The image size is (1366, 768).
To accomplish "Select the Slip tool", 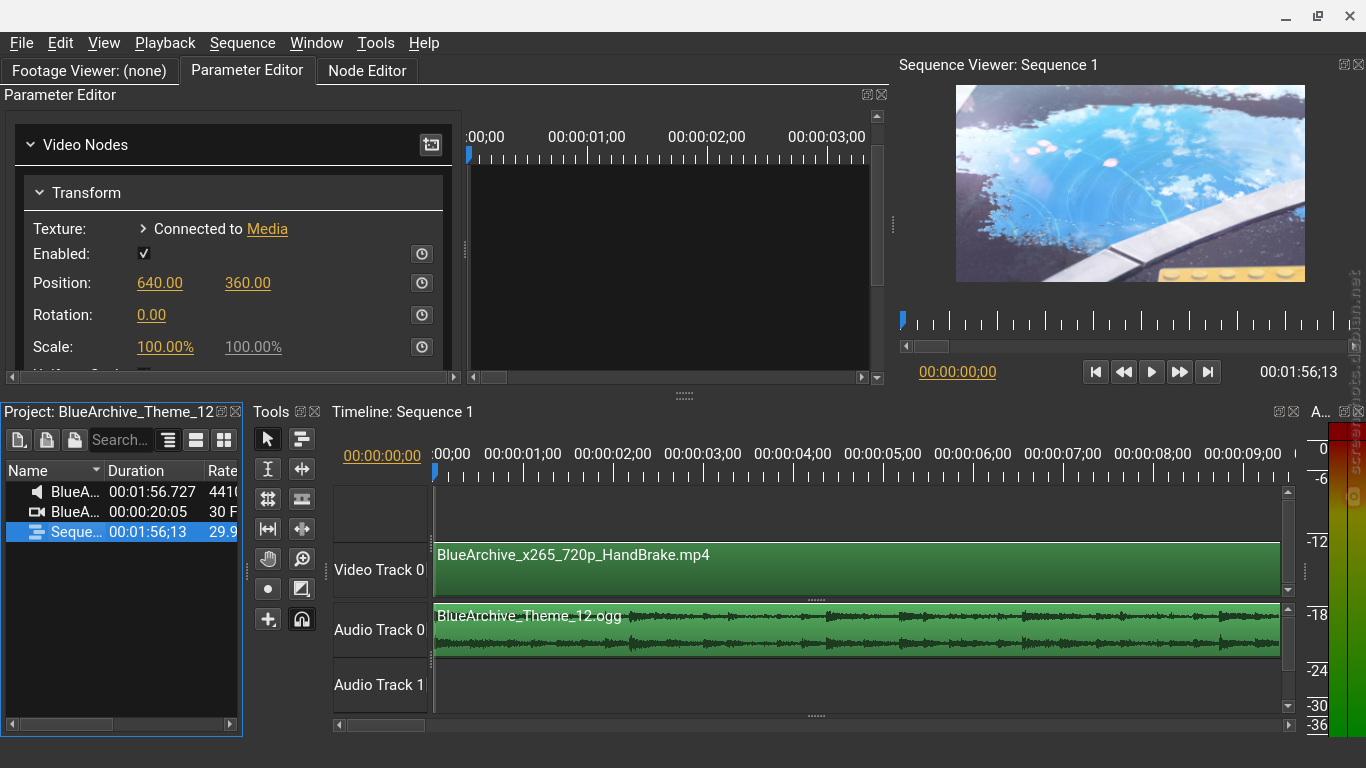I will [x=268, y=529].
